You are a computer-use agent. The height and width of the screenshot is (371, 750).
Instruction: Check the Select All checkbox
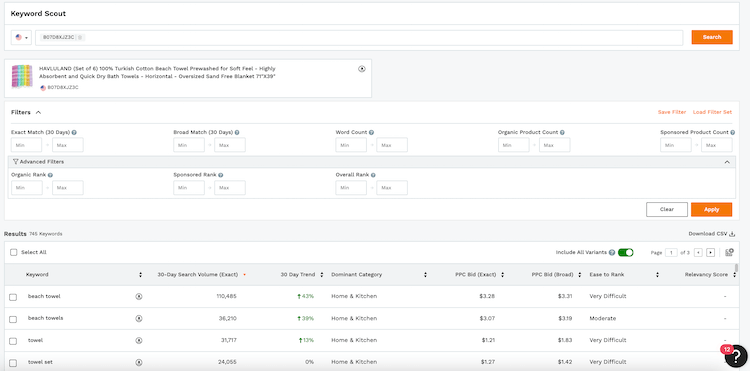coord(13,252)
